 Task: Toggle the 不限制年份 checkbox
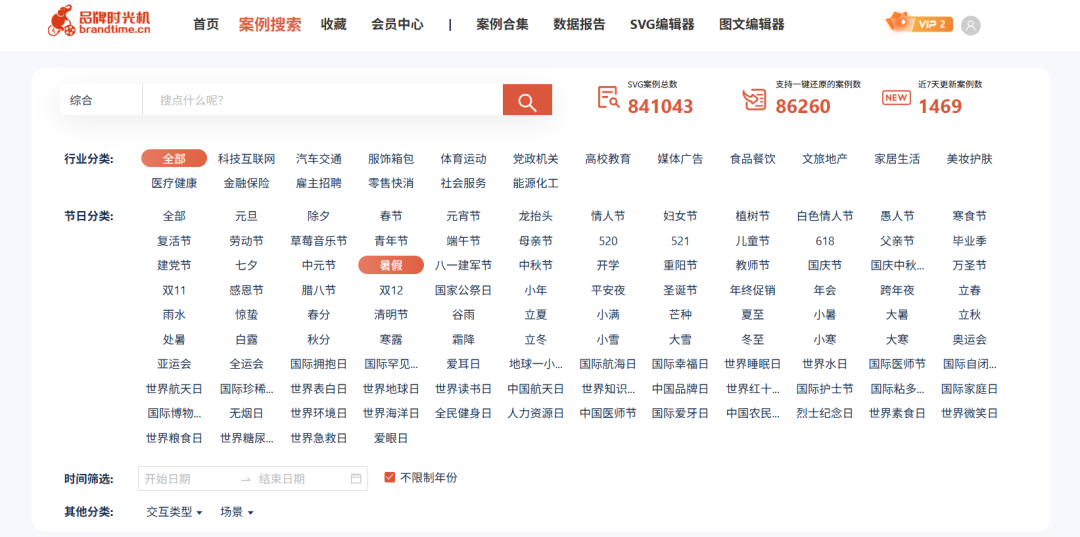point(390,477)
